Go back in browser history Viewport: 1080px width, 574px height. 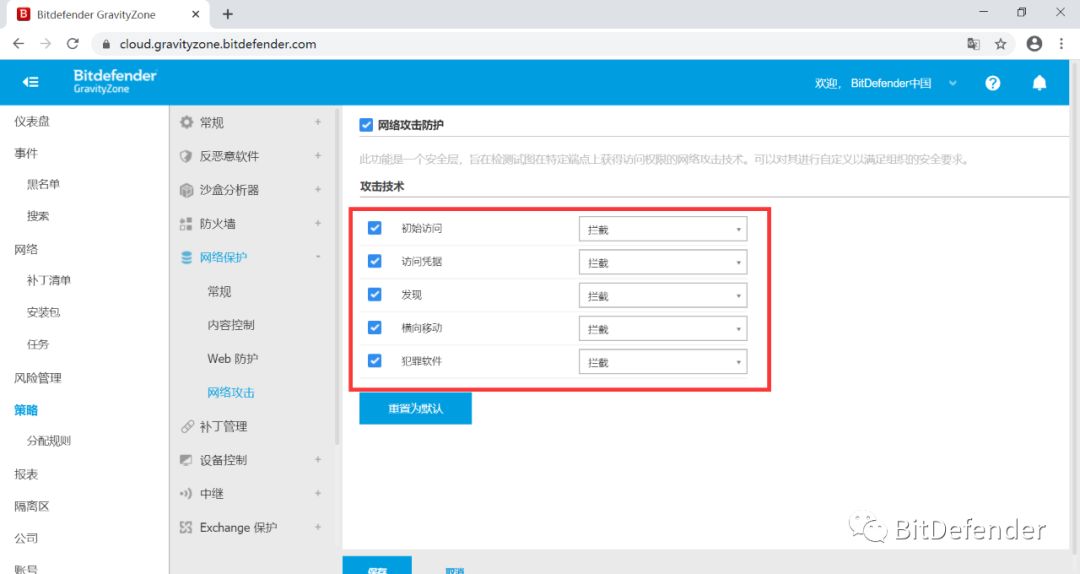[19, 43]
